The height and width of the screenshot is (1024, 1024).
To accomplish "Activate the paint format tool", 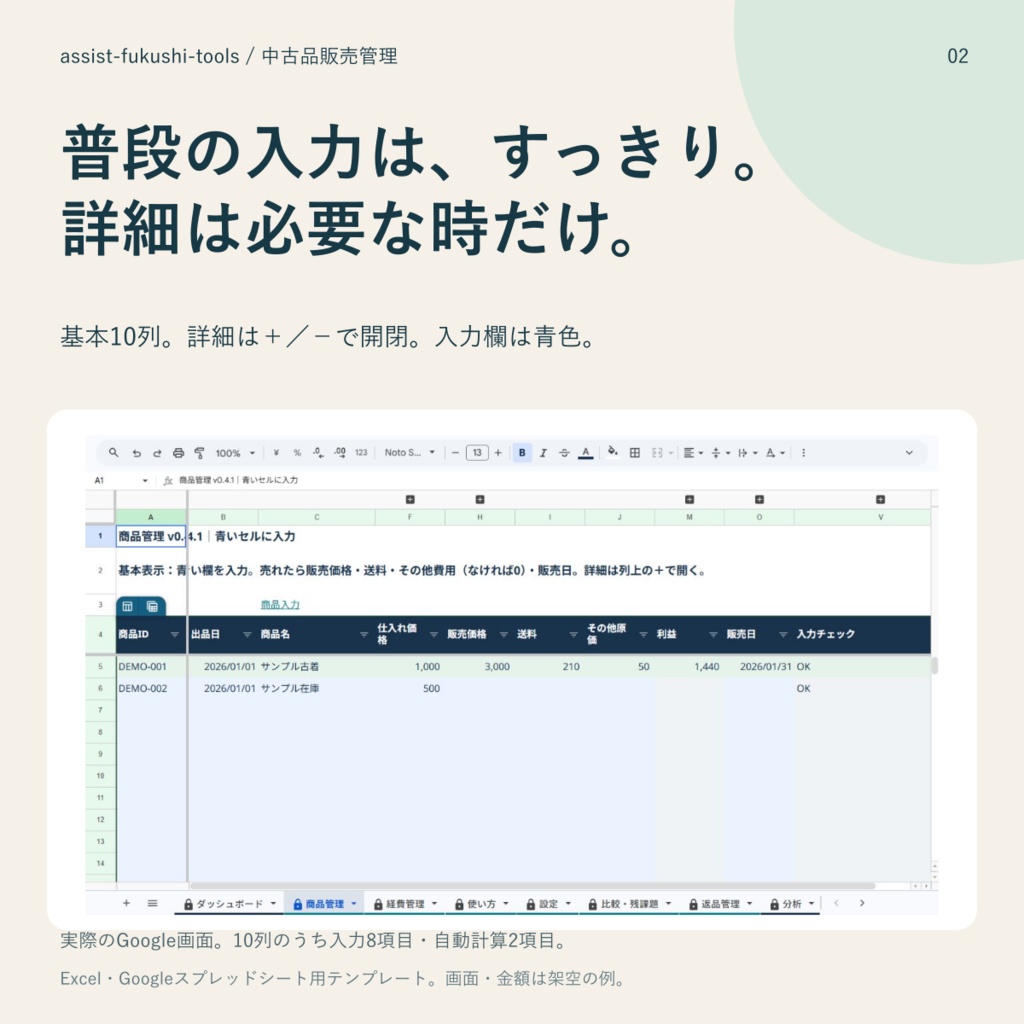I will (x=199, y=453).
